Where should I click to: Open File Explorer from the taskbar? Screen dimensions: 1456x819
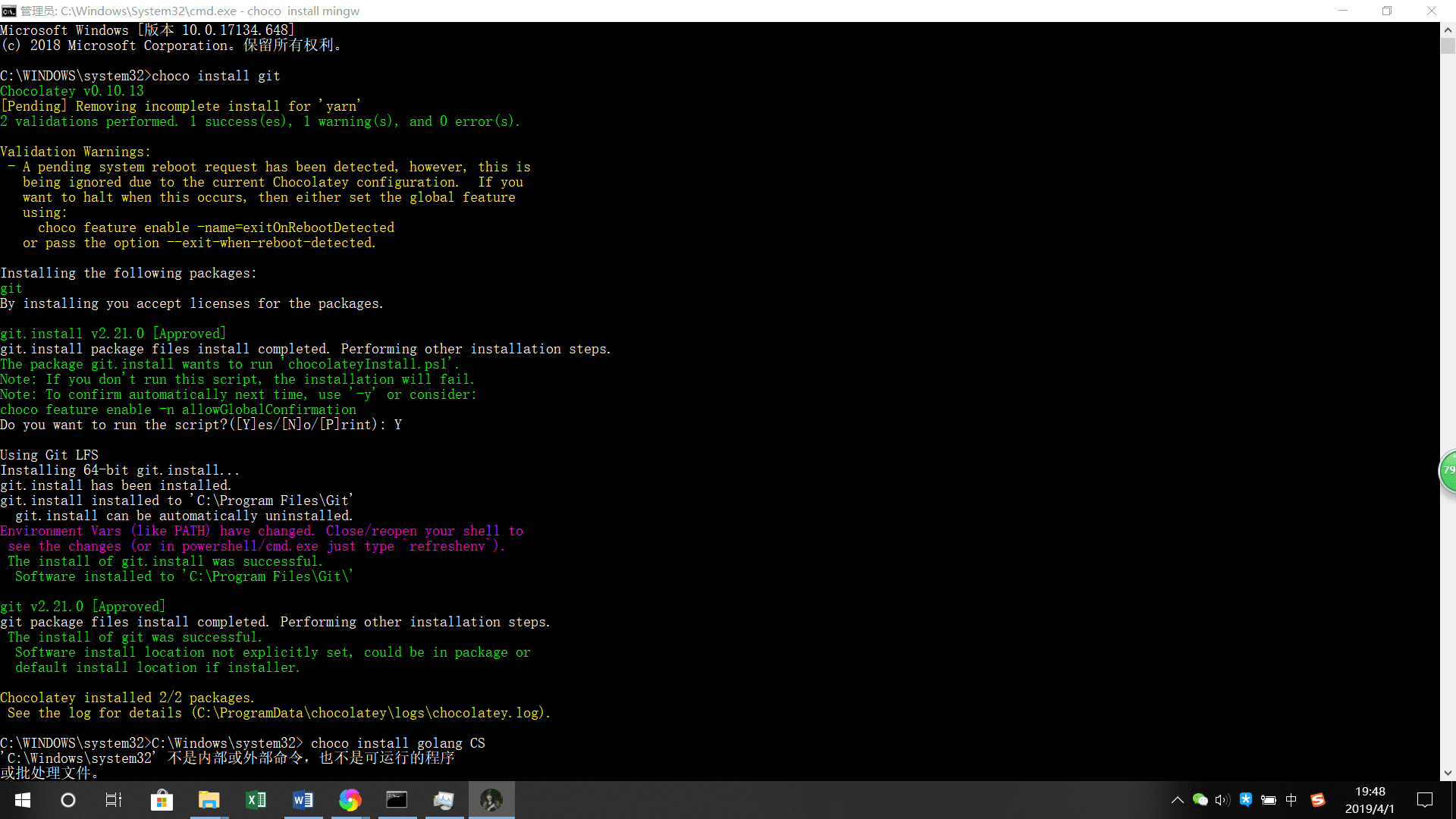[x=209, y=800]
